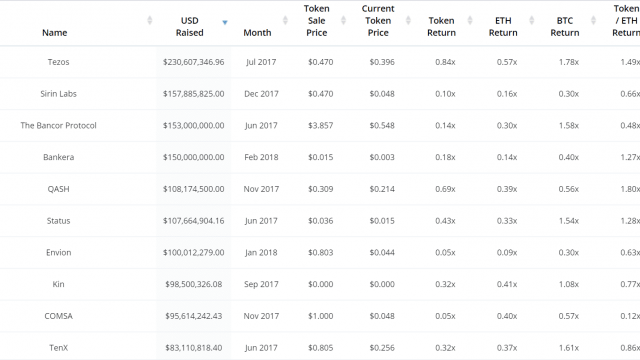This screenshot has height=360, width=640.
Task: Click Tezos token return 0.84x
Action: point(445,62)
